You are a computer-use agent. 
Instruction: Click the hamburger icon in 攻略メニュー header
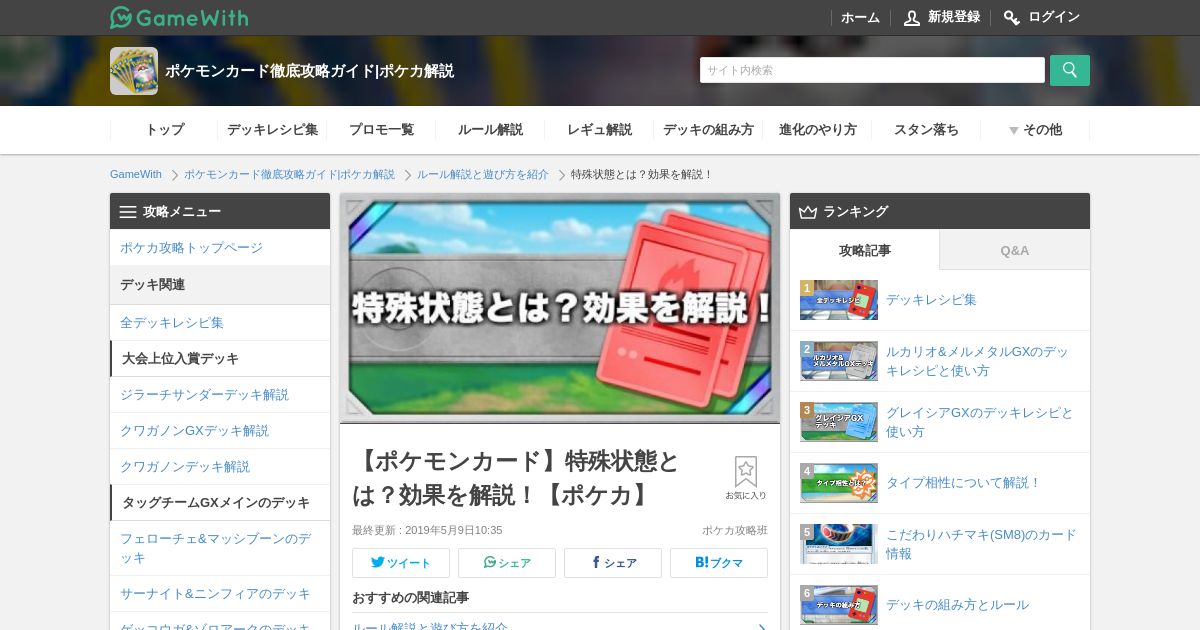point(128,212)
